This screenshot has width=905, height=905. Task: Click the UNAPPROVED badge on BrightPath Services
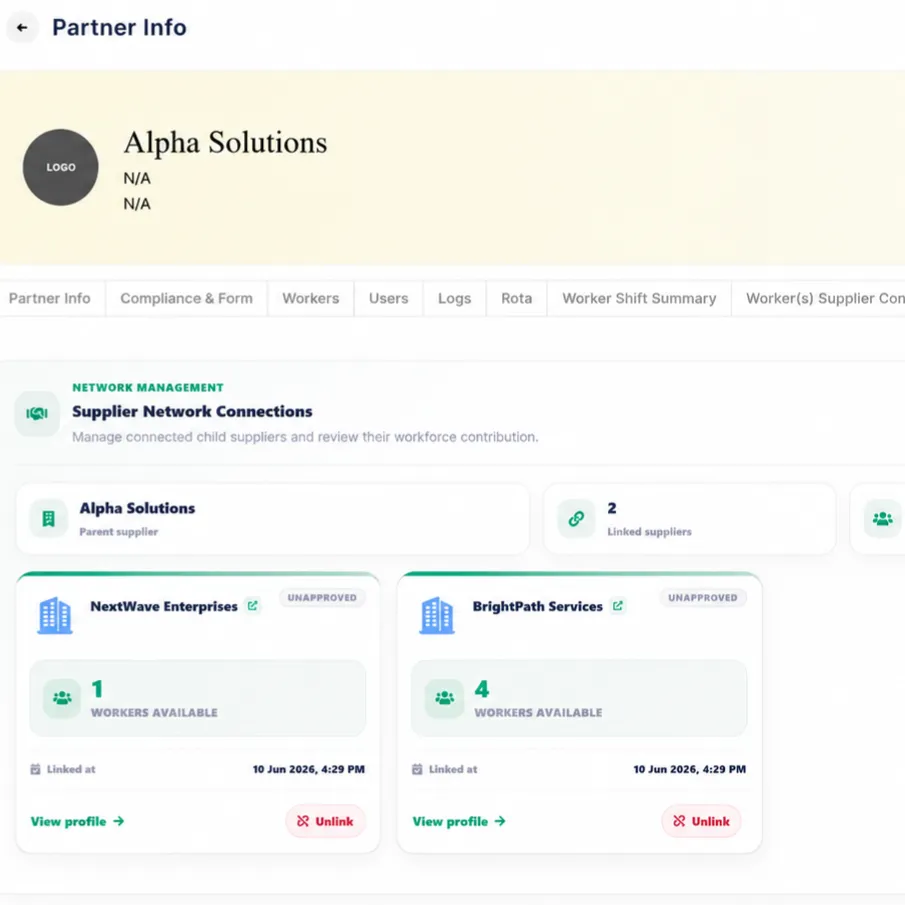coord(702,597)
